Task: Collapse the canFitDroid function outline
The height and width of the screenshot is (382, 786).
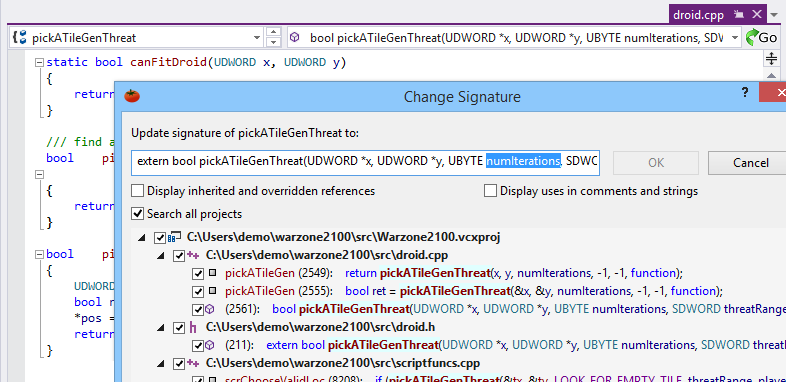Action: 39,62
